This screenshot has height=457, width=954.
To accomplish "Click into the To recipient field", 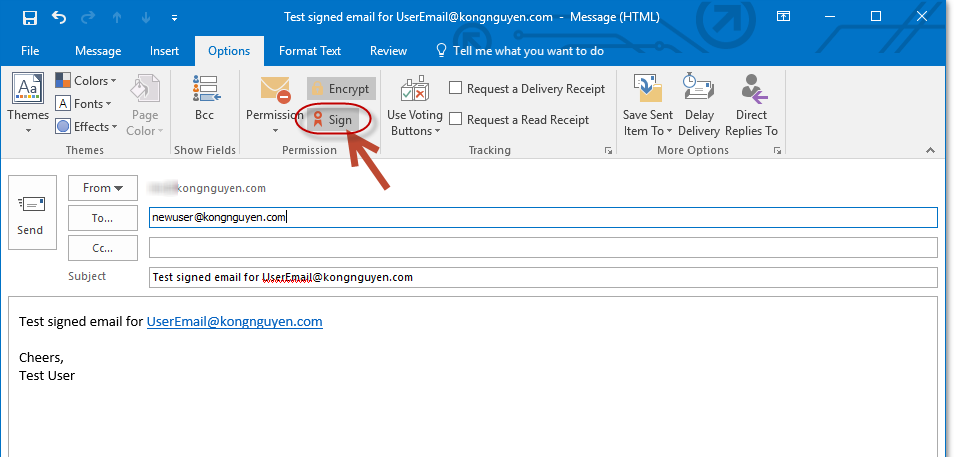I will [x=543, y=217].
